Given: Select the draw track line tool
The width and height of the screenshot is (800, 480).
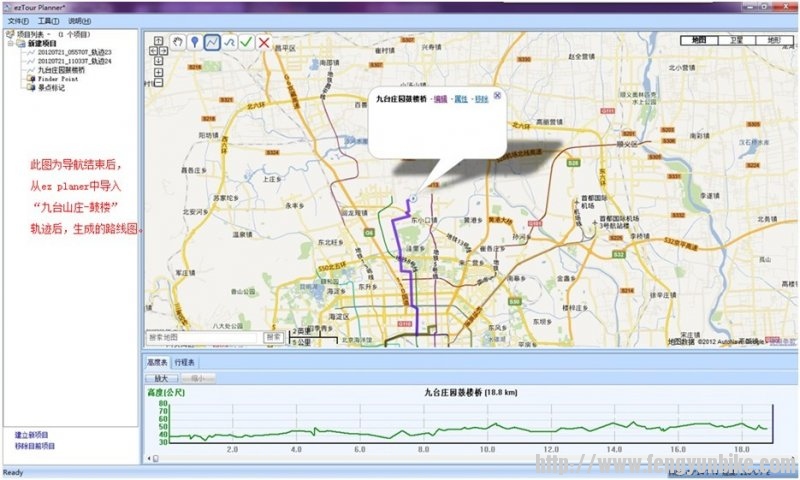Looking at the screenshot, I should pos(212,42).
